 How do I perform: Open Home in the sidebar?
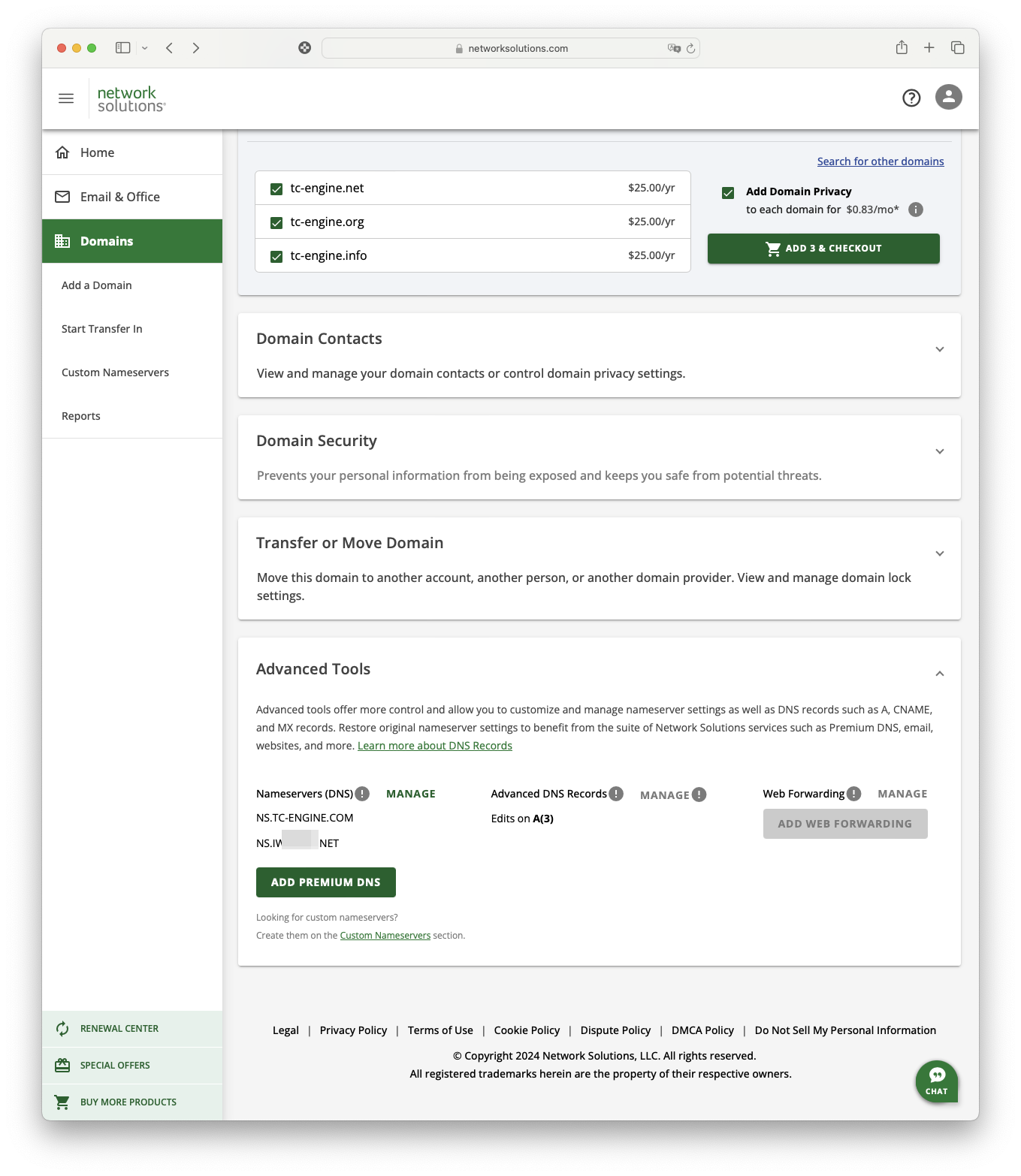[x=132, y=152]
